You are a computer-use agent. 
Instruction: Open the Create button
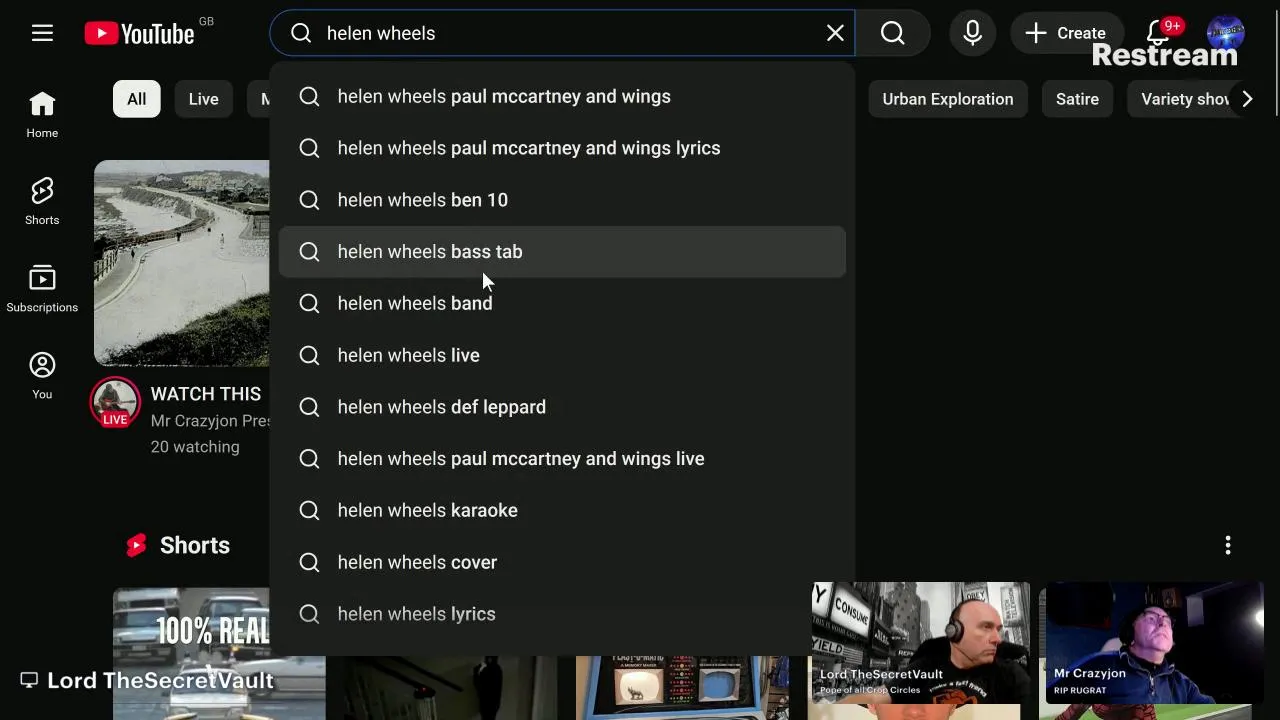coord(1066,33)
